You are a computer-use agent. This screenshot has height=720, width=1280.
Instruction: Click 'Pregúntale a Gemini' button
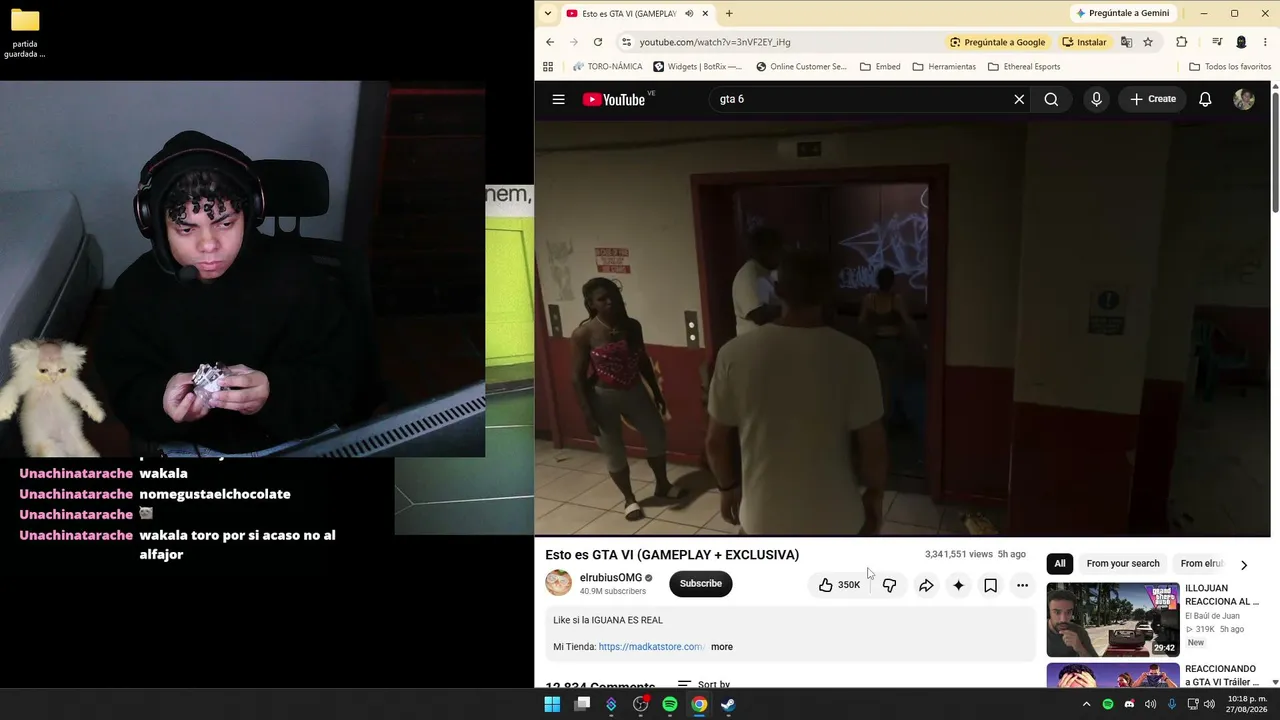coord(1122,13)
